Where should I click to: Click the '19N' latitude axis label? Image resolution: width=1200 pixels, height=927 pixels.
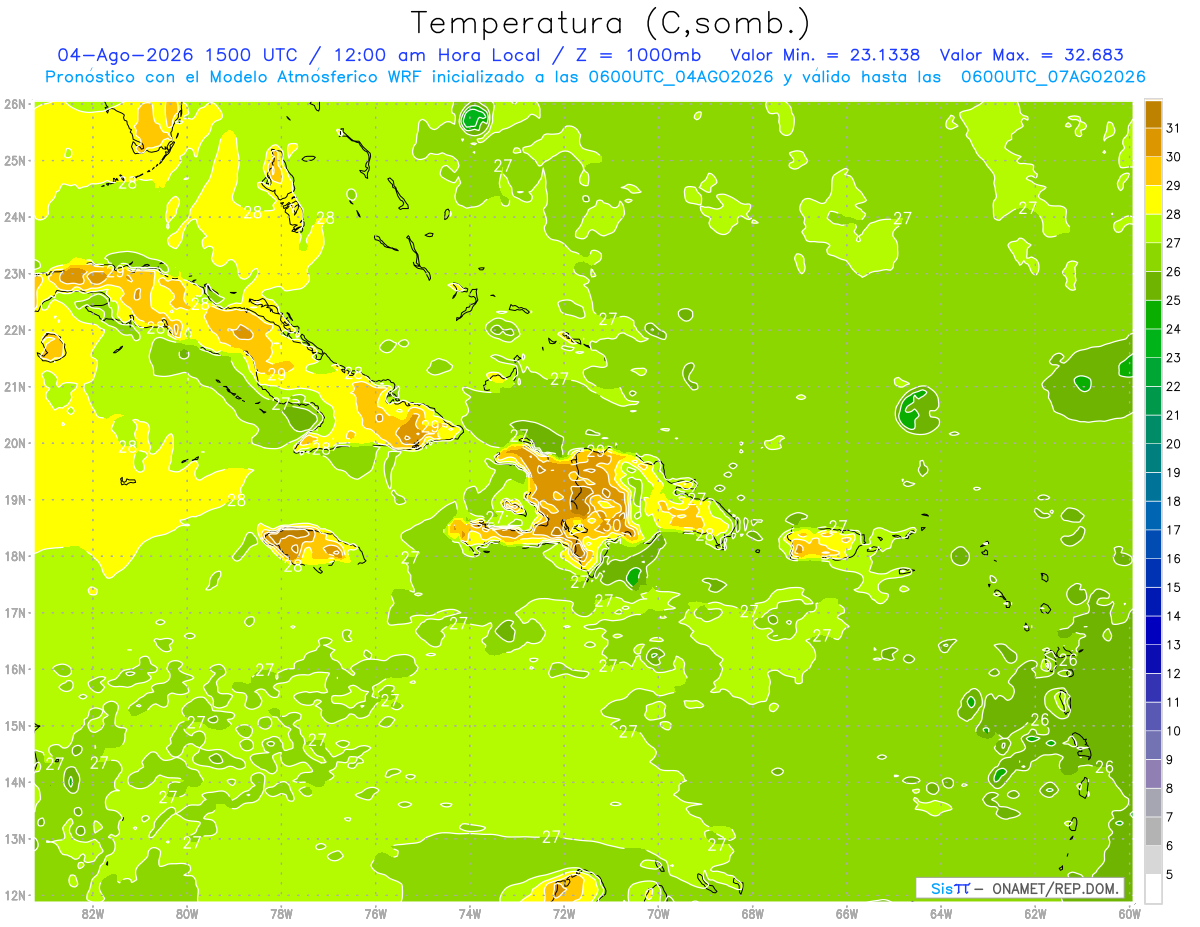(14, 499)
